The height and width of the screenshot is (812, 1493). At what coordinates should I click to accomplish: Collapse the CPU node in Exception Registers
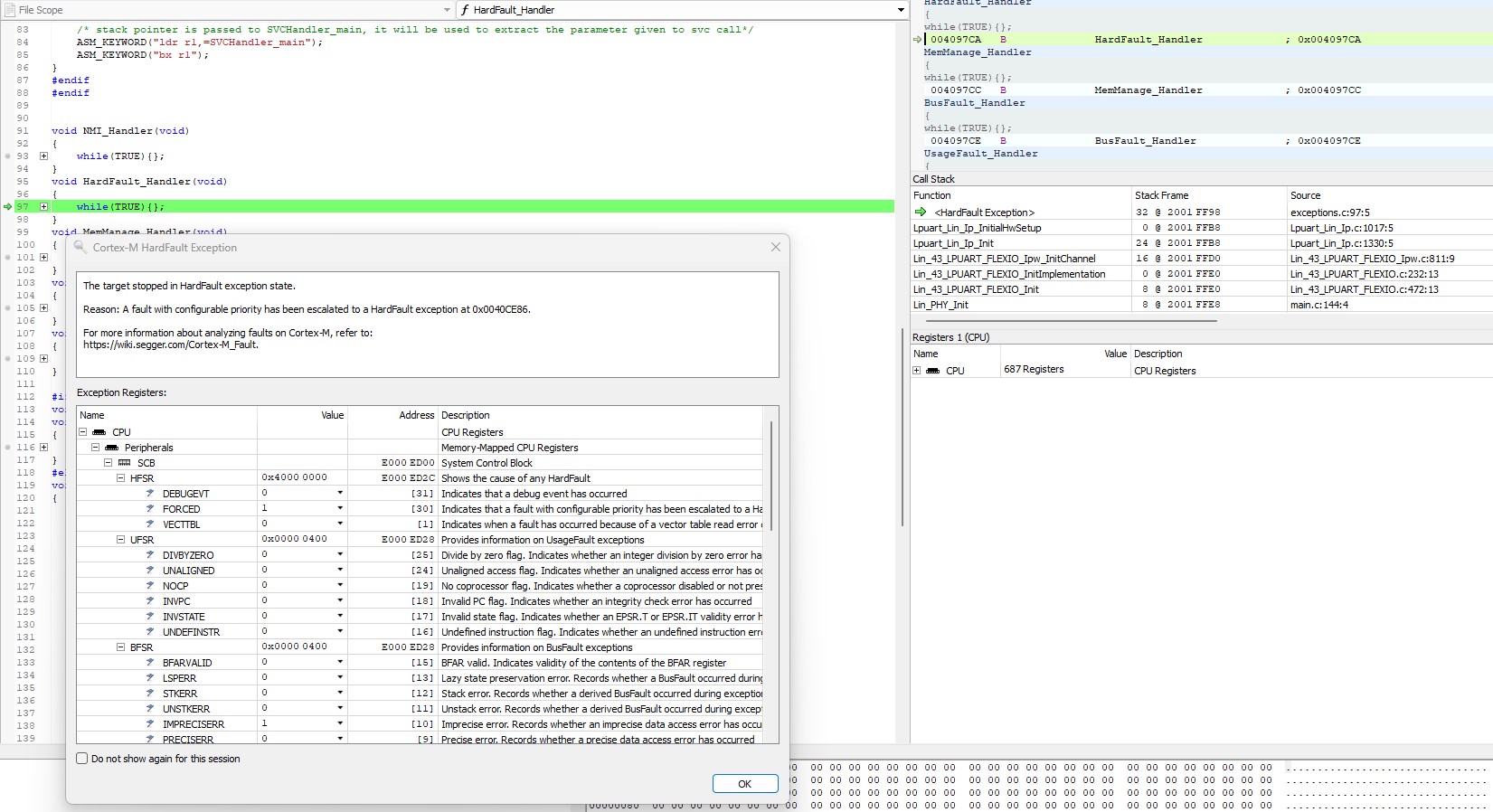pyautogui.click(x=82, y=432)
